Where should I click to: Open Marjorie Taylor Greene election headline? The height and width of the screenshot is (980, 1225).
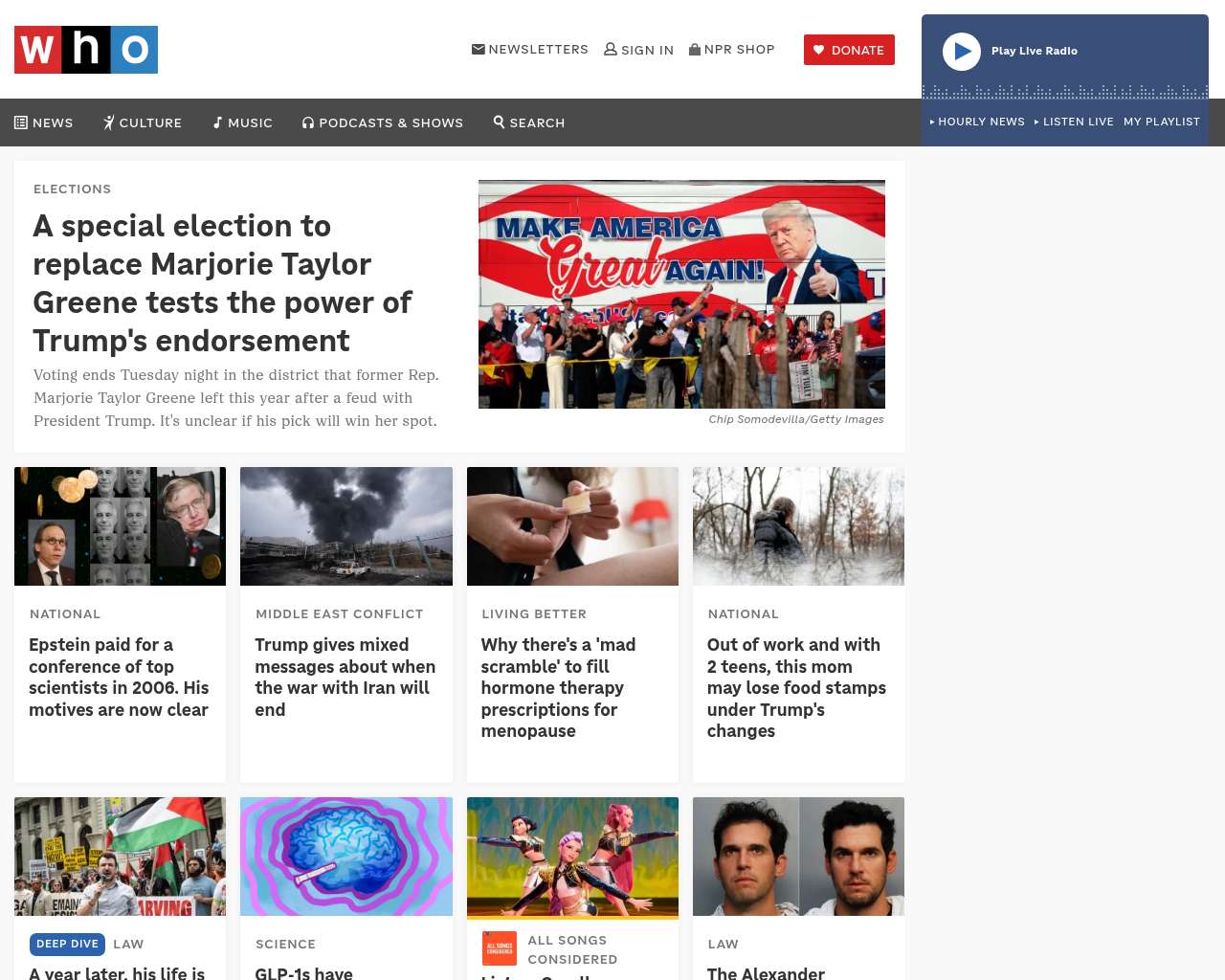[x=223, y=283]
